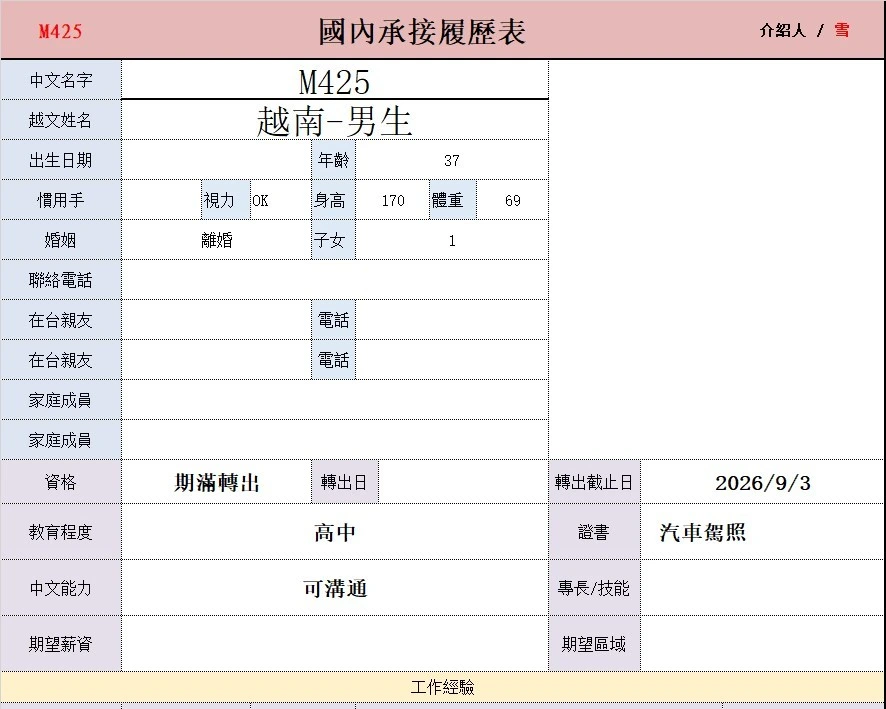Image resolution: width=886 pixels, height=709 pixels.
Task: Select the weight value 69
Action: 513,201
